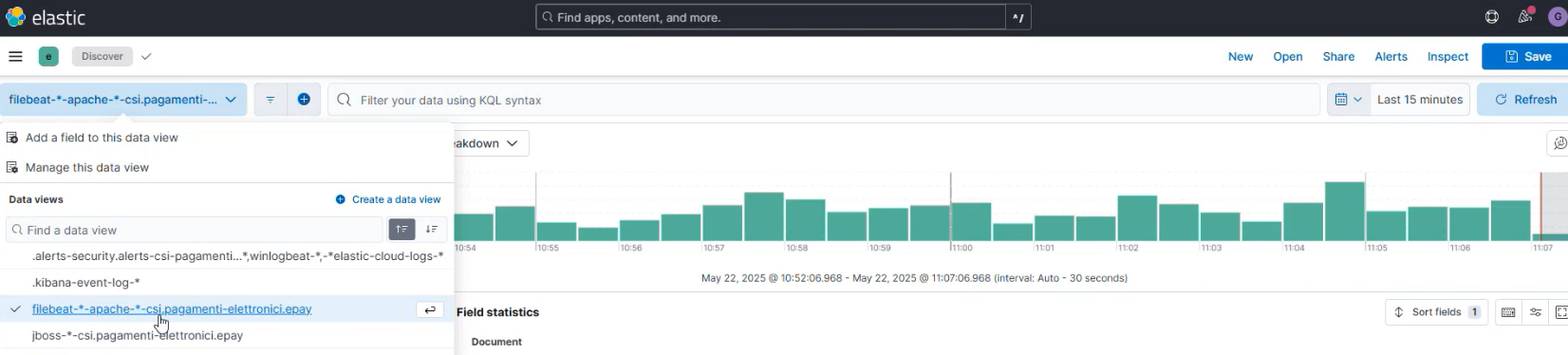Open the Share menu
Image resolution: width=1568 pixels, height=355 pixels.
[1339, 57]
